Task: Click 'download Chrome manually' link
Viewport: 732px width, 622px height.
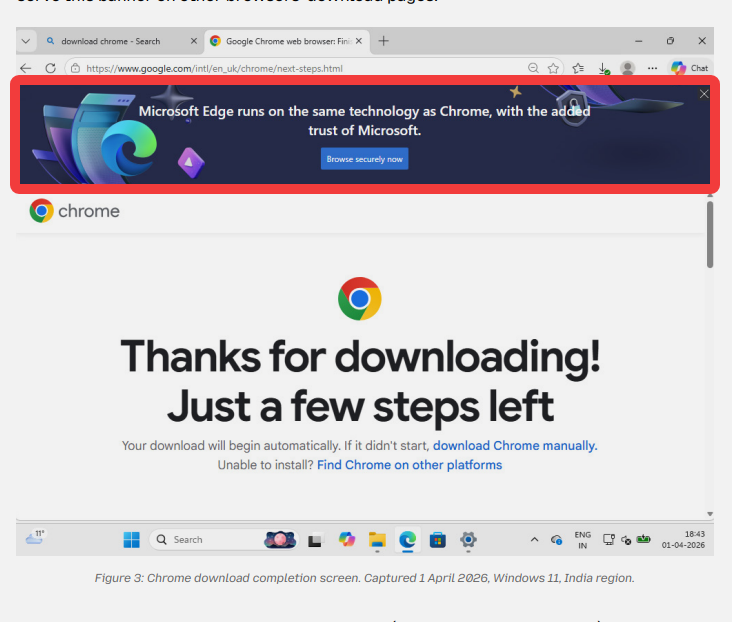Action: (x=515, y=445)
